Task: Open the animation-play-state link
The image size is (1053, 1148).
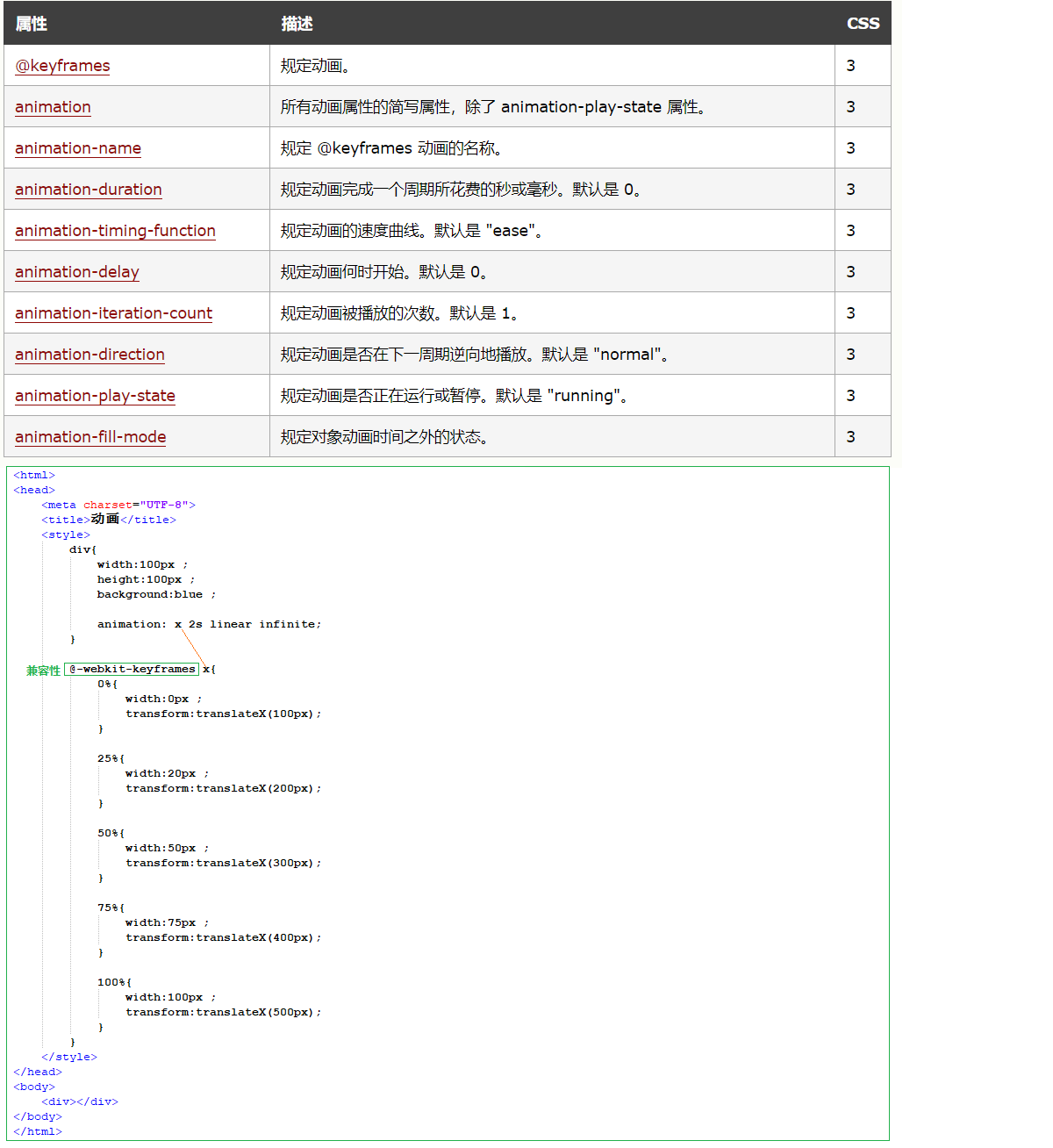Action: pyautogui.click(x=95, y=396)
